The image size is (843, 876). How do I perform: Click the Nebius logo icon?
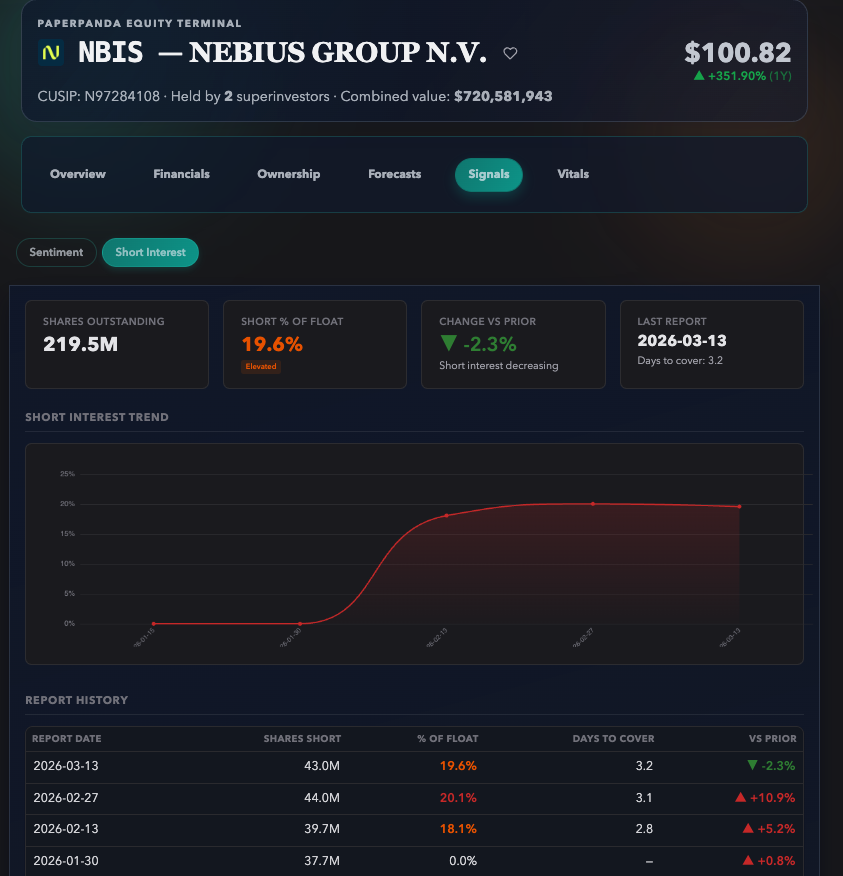point(51,53)
